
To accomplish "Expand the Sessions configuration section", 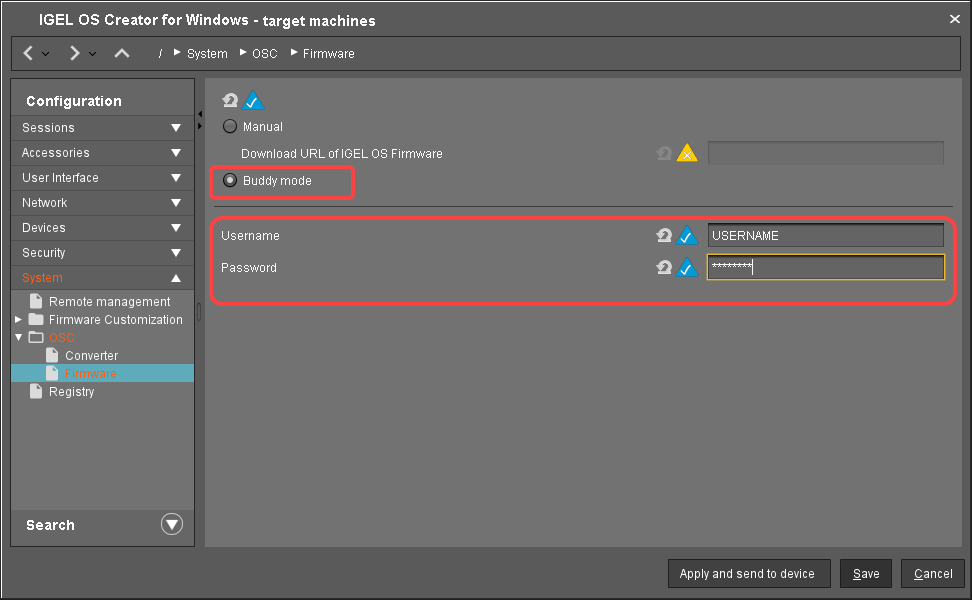I will (176, 128).
